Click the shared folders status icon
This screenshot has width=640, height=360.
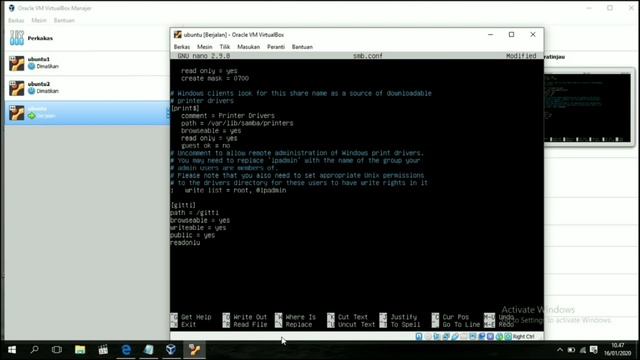coord(464,336)
